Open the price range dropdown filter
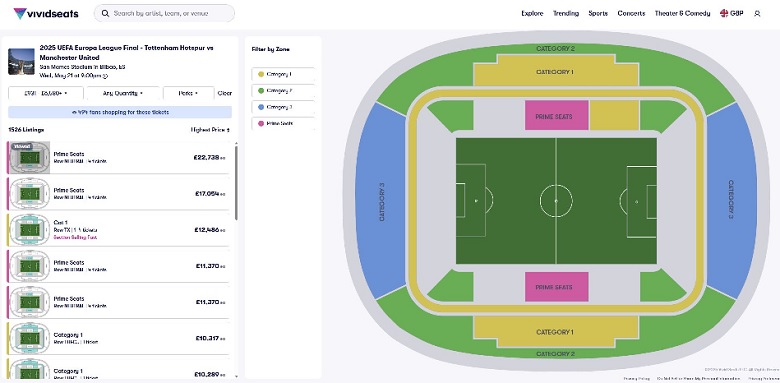 click(45, 93)
